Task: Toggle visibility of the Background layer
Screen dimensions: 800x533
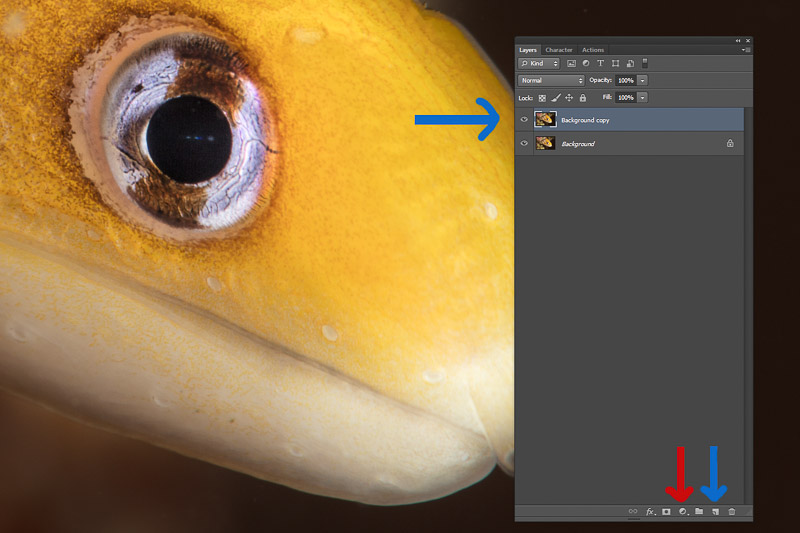Action: [x=524, y=144]
